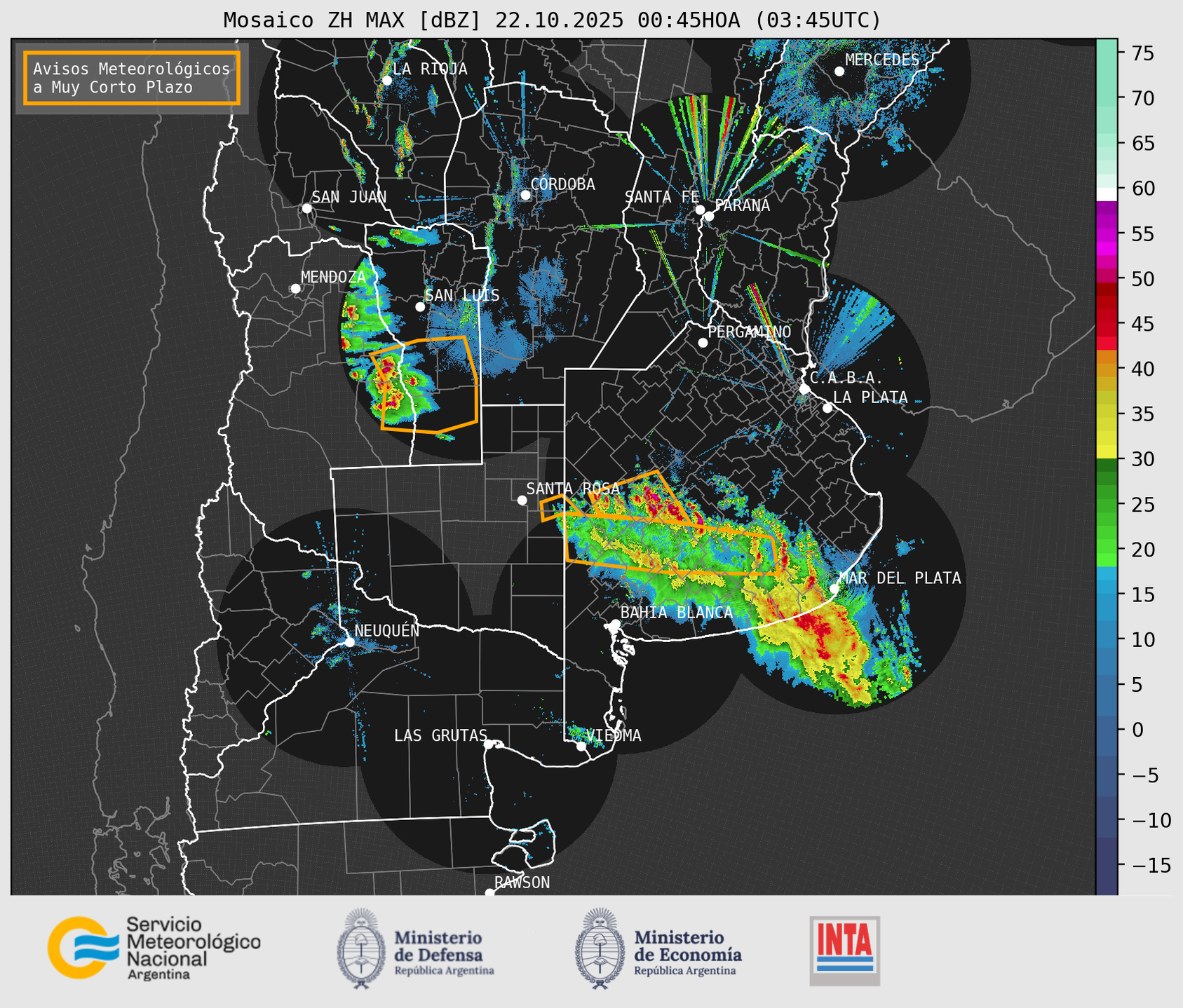Click the NEUQUÉN label text

click(387, 631)
